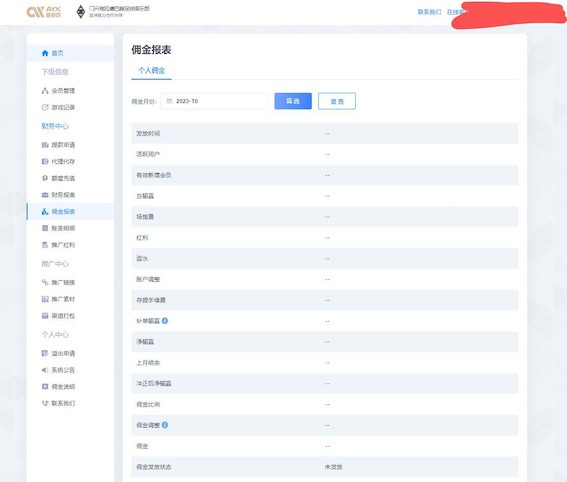The width and height of the screenshot is (567, 482).
Task: Expand the 财务中心 sidebar section
Action: pyautogui.click(x=55, y=126)
